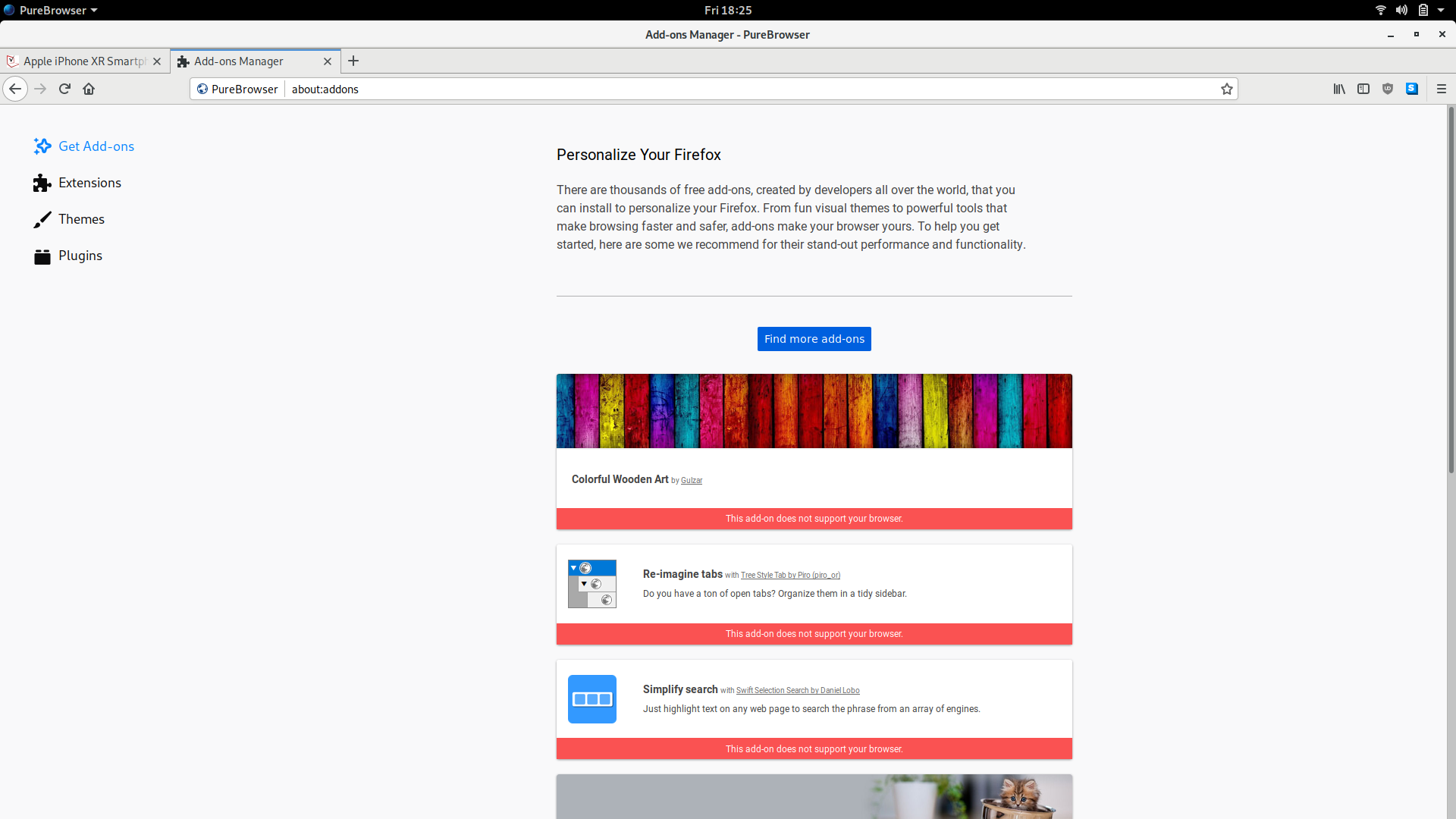
Task: Go to the home page icon
Action: pyautogui.click(x=89, y=89)
